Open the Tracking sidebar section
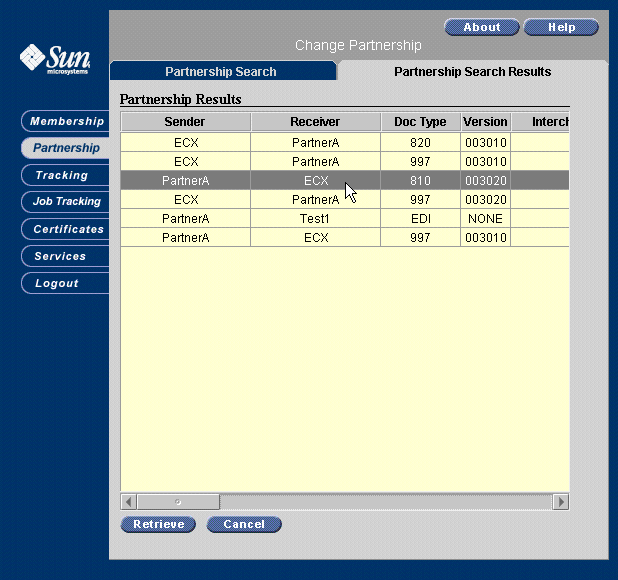The image size is (618, 580). (x=66, y=175)
